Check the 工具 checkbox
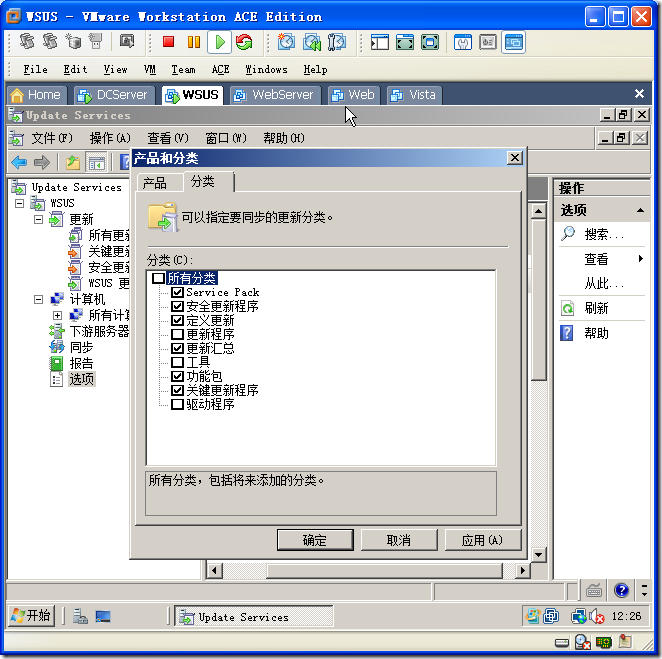The width and height of the screenshot is (662, 659). [x=177, y=362]
